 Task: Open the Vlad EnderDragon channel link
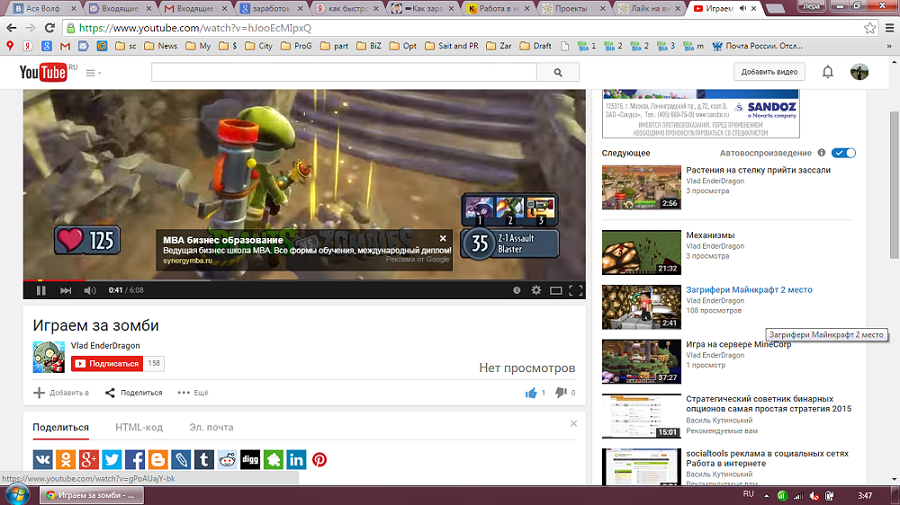point(105,345)
